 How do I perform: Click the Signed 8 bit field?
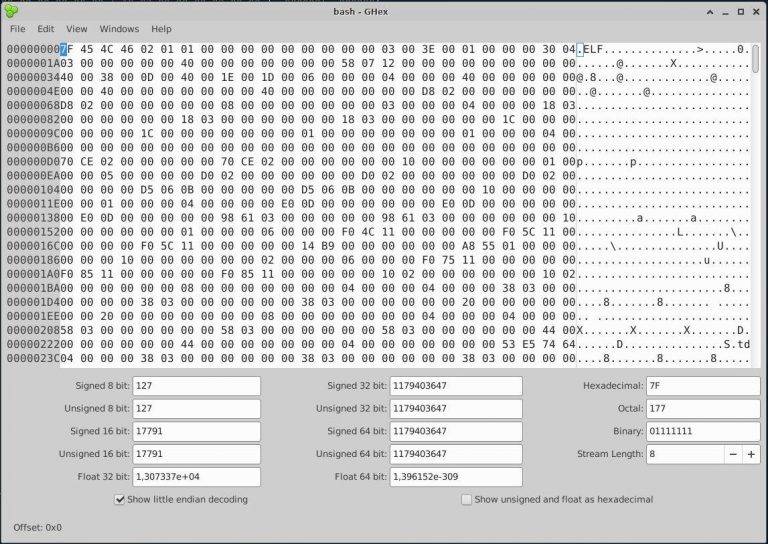tap(196, 386)
